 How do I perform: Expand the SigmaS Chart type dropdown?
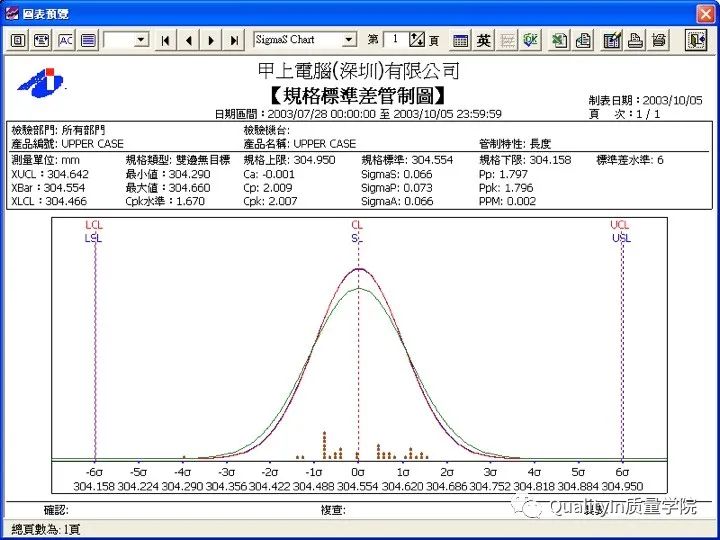(349, 40)
